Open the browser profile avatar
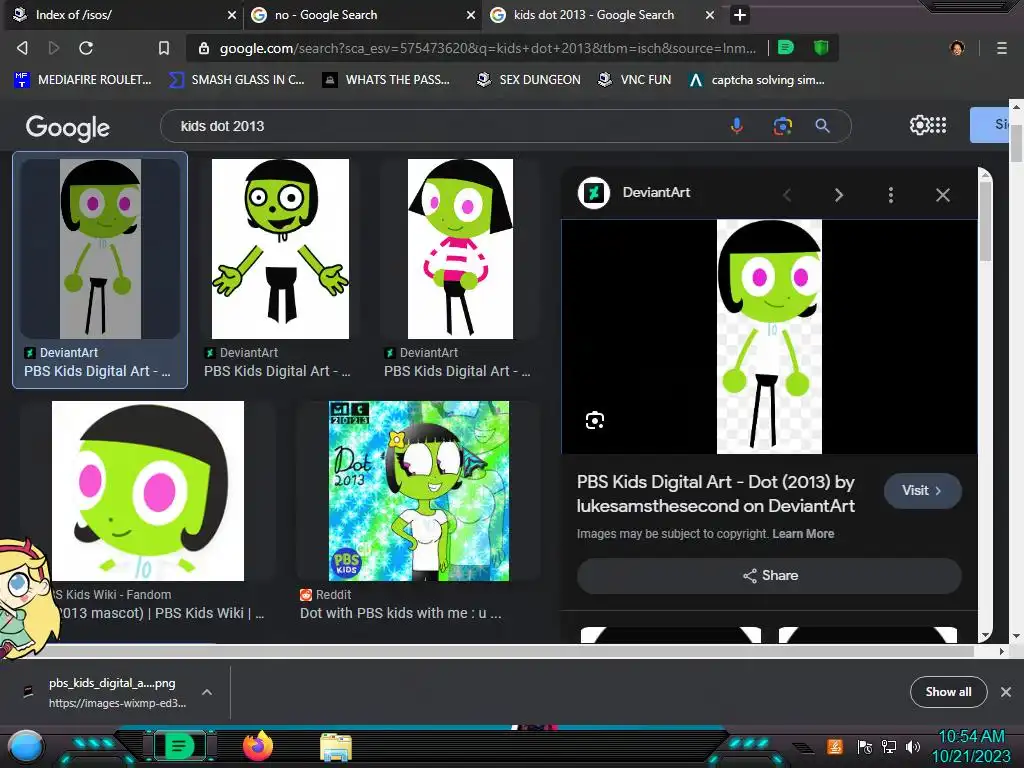 coord(957,48)
